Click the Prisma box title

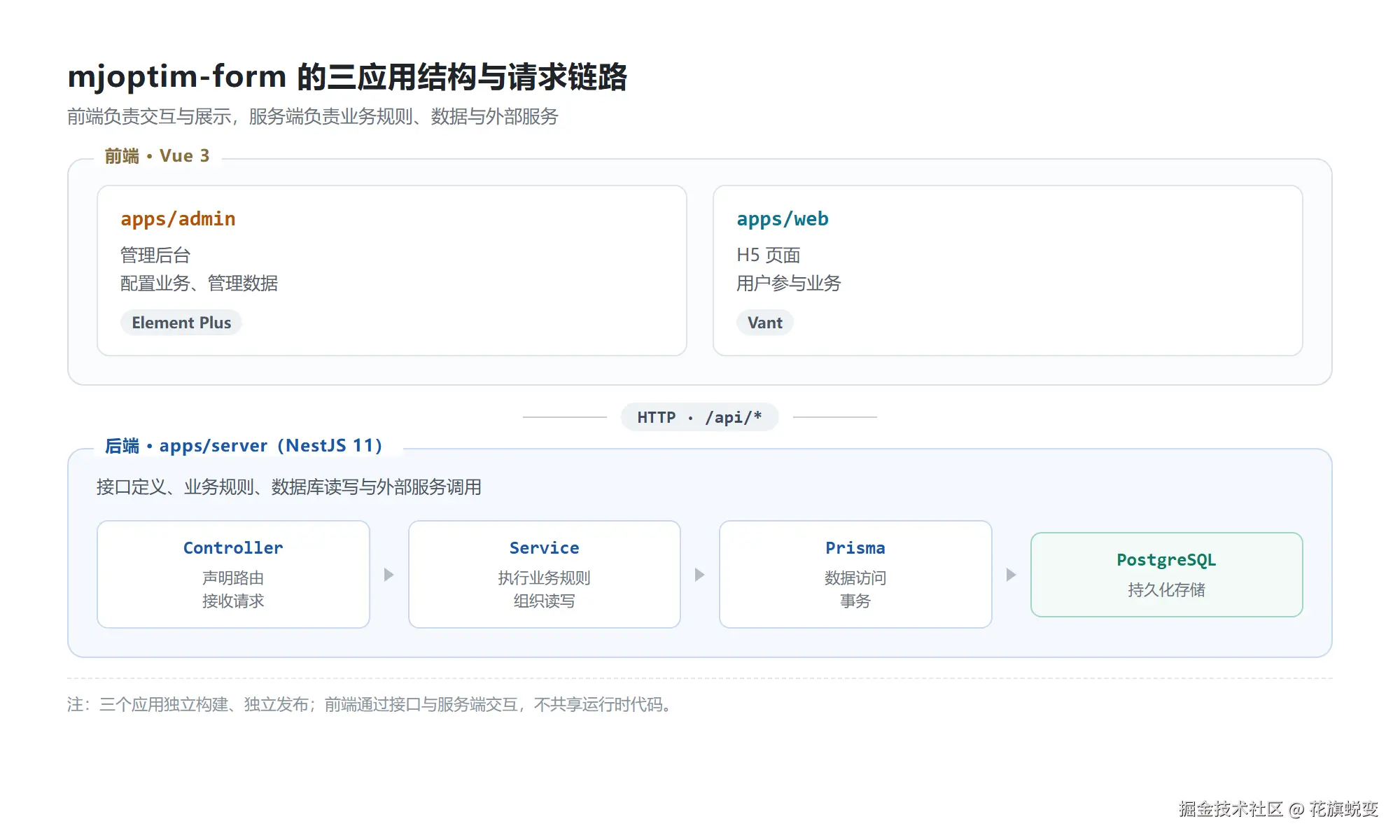click(855, 548)
